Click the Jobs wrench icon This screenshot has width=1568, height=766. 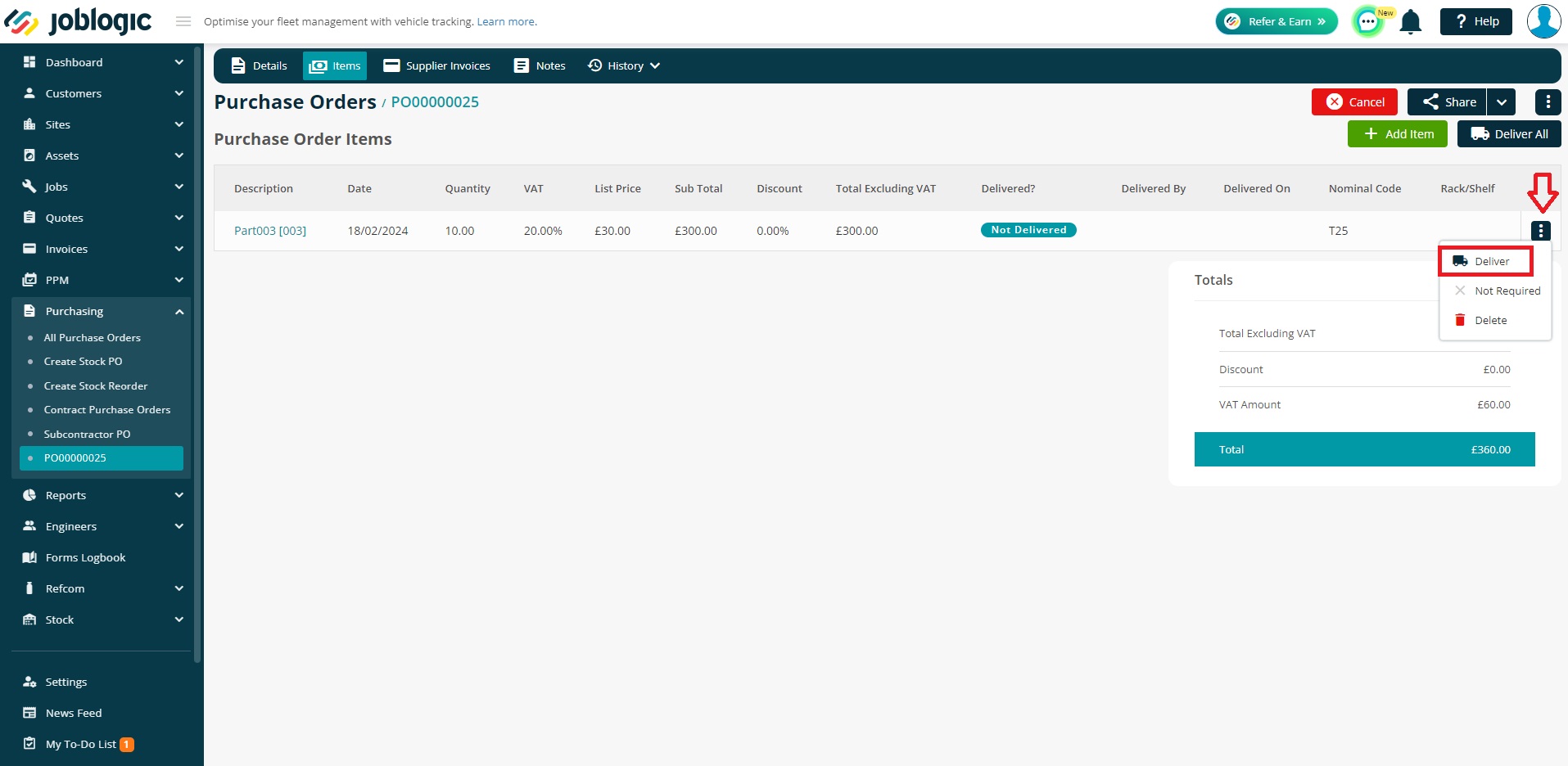[x=29, y=187]
